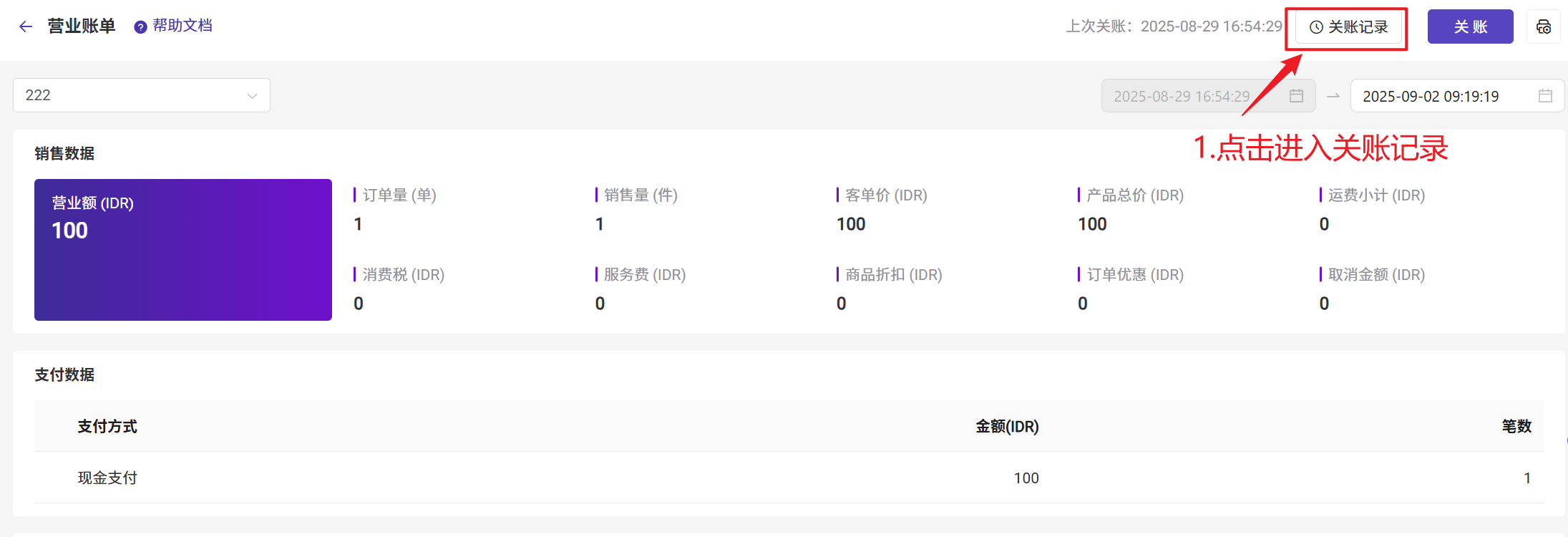Open the 222 store selector

click(x=142, y=95)
